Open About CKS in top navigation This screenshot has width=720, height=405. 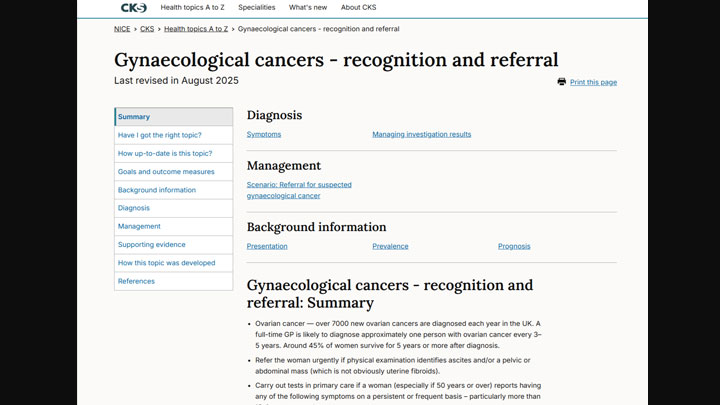tap(358, 8)
